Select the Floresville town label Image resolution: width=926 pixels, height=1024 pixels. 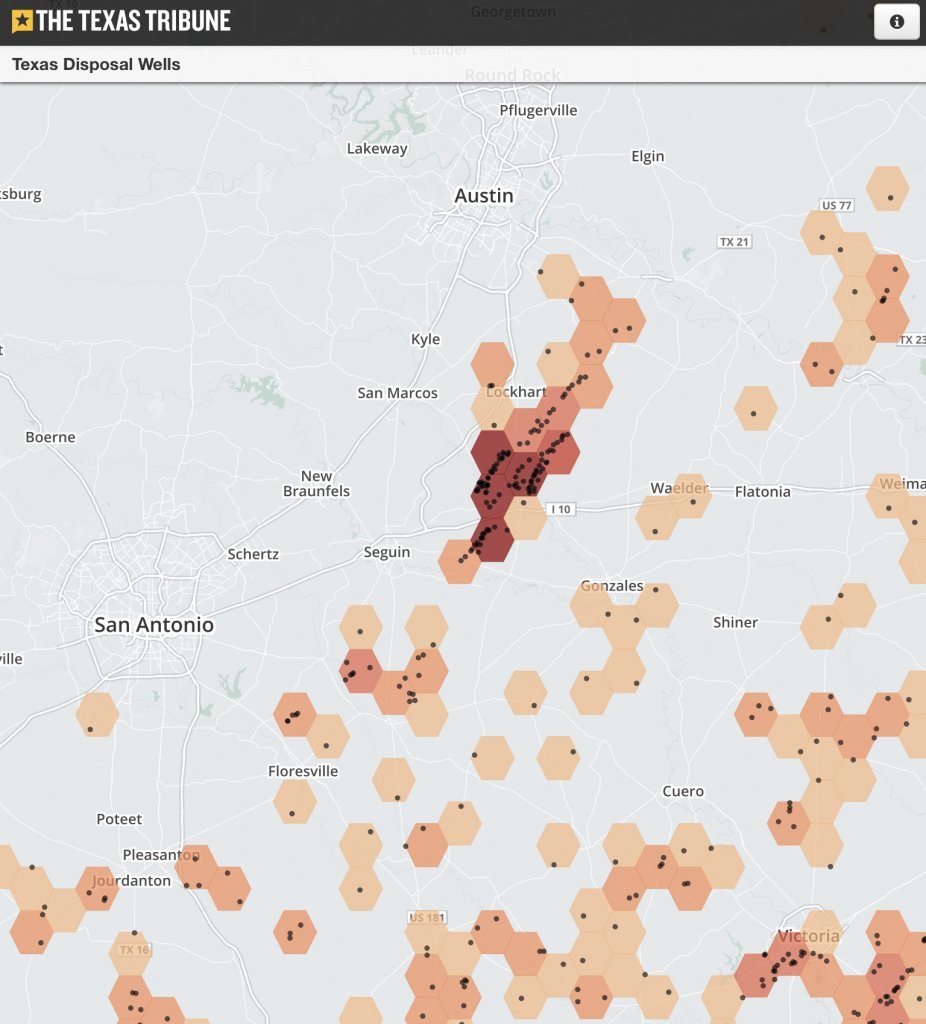click(303, 771)
